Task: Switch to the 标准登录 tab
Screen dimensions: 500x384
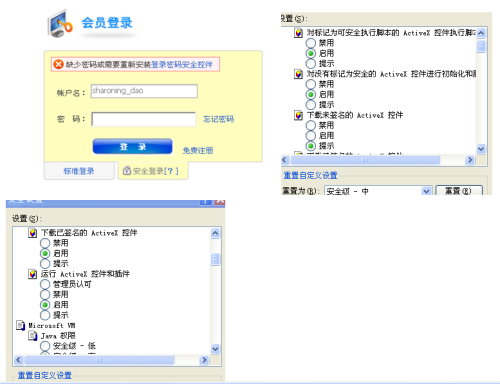Action: click(79, 171)
